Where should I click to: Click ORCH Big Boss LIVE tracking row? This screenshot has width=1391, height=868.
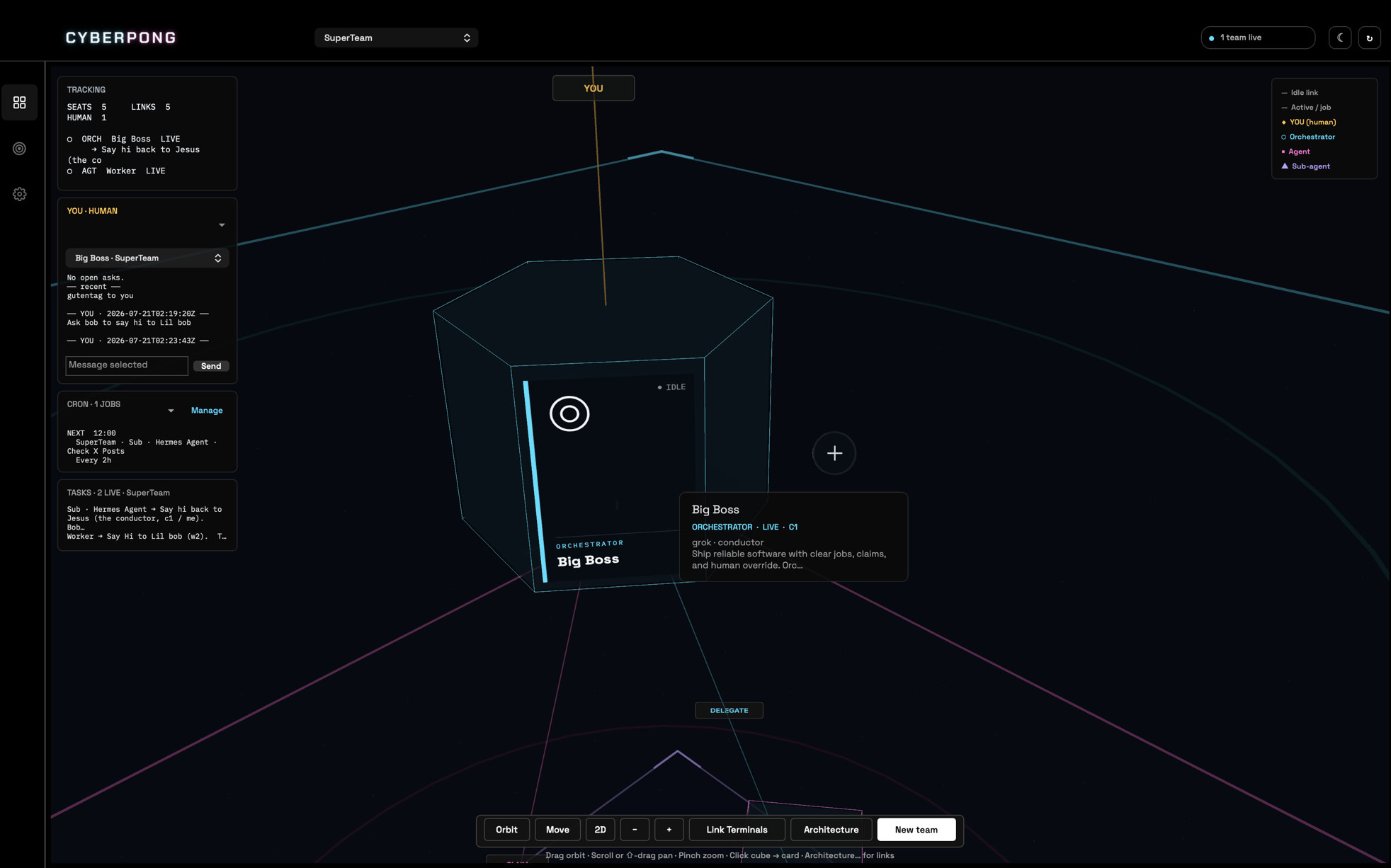tap(123, 139)
